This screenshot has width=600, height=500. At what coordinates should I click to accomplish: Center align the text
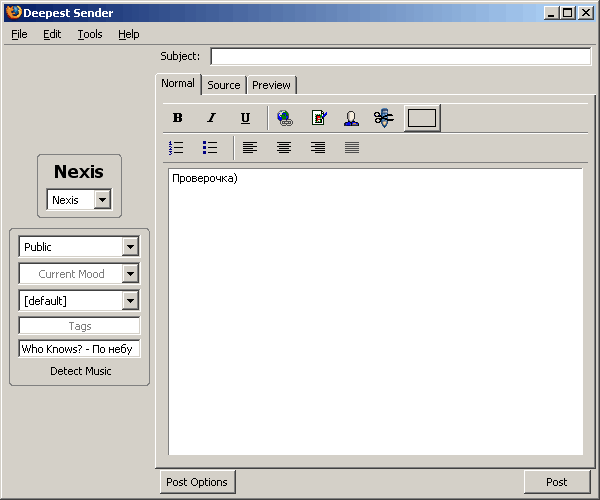[x=284, y=148]
